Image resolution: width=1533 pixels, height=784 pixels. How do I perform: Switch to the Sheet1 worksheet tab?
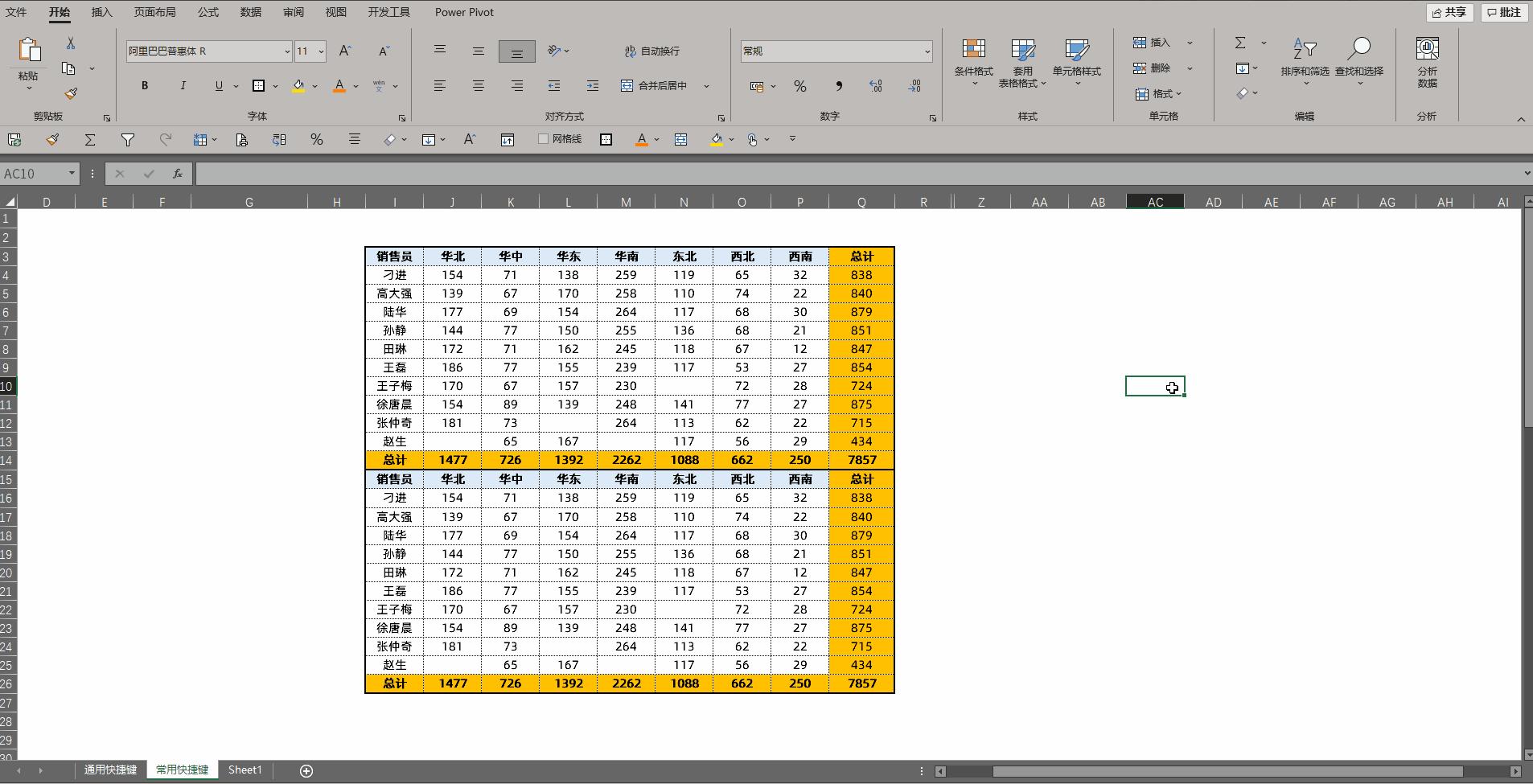coord(245,770)
